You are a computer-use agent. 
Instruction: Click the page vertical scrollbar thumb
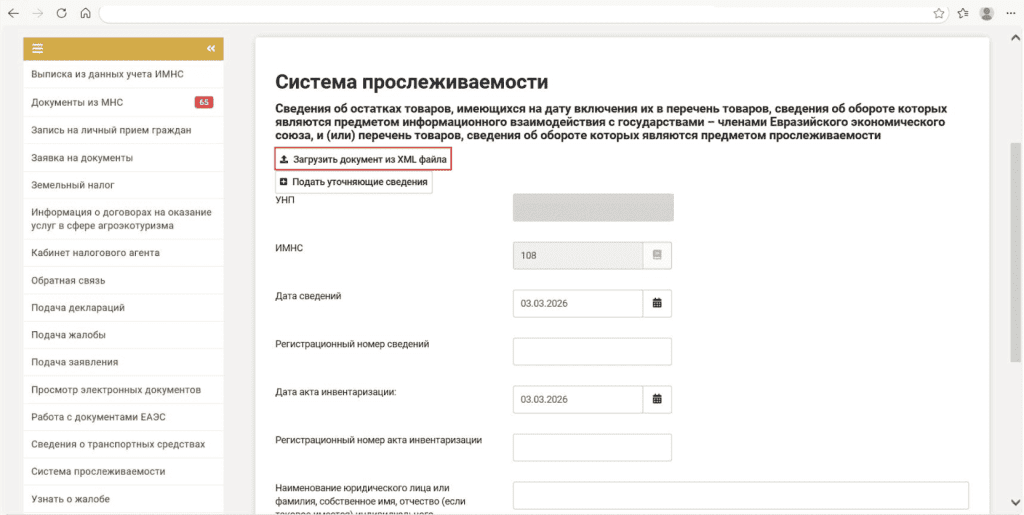1016,251
